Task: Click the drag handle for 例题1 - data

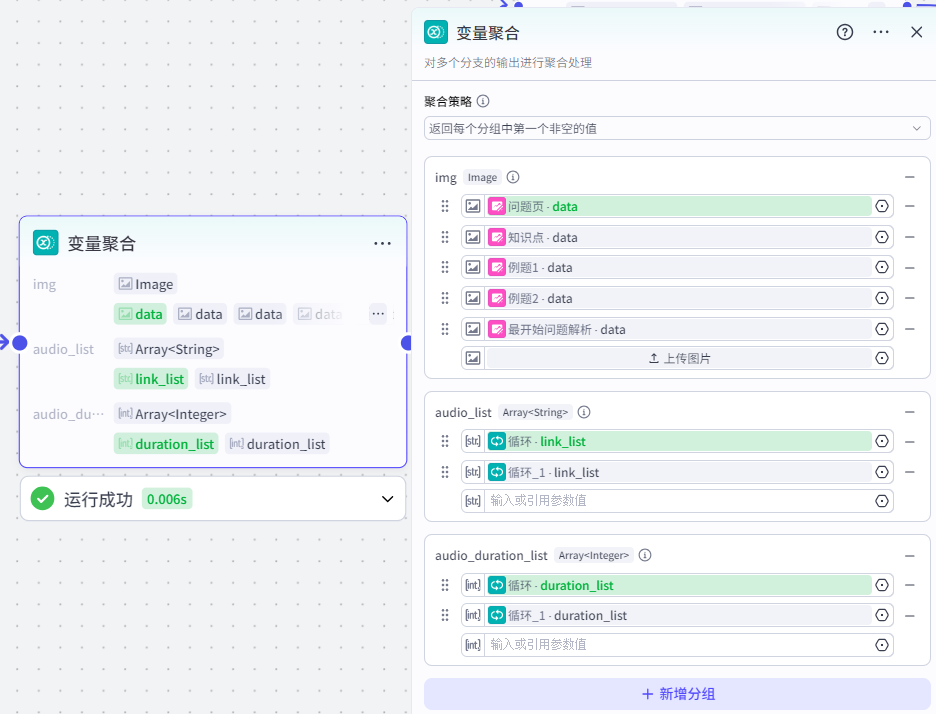Action: tap(445, 267)
